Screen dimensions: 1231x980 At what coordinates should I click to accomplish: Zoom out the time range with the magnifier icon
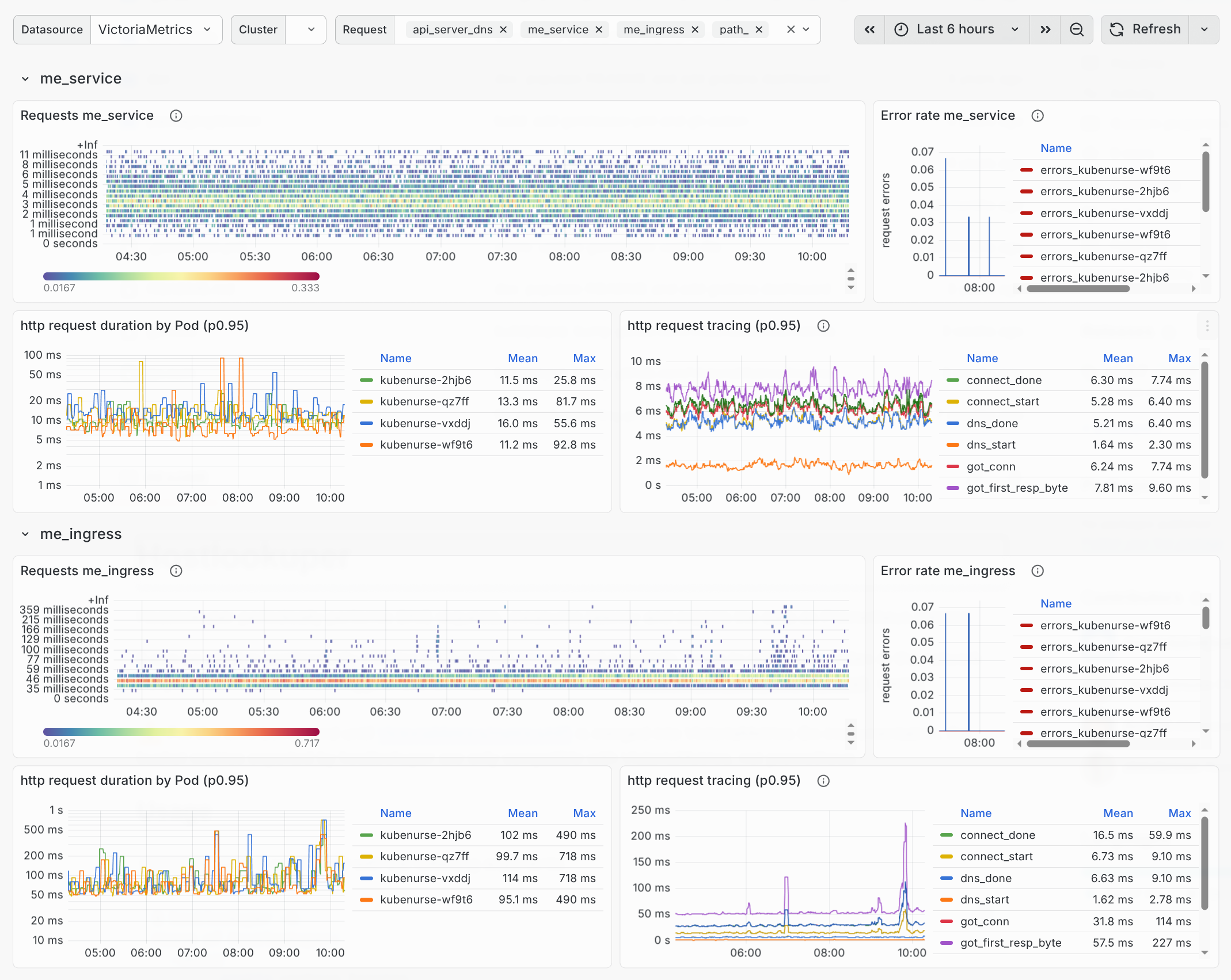tap(1077, 29)
